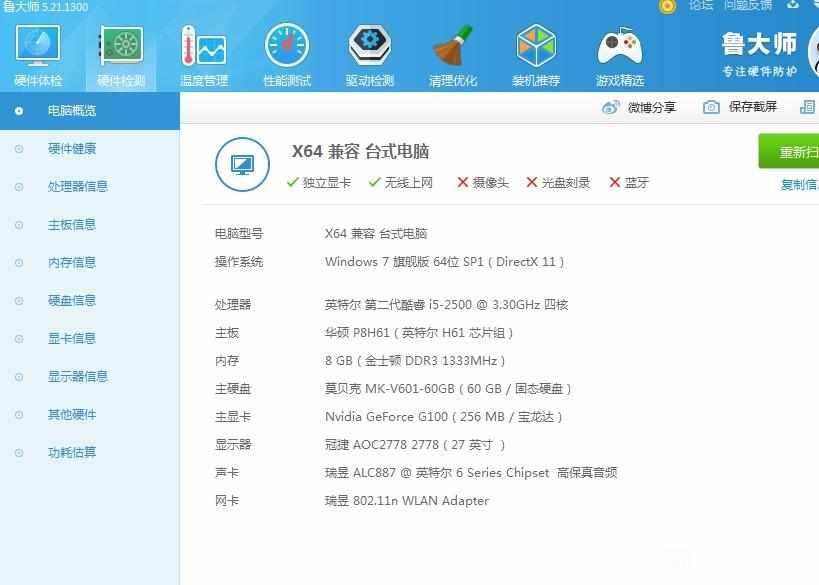Screen dimensions: 819x585
Task: Click the 操作系统 row label
Action: [239, 262]
